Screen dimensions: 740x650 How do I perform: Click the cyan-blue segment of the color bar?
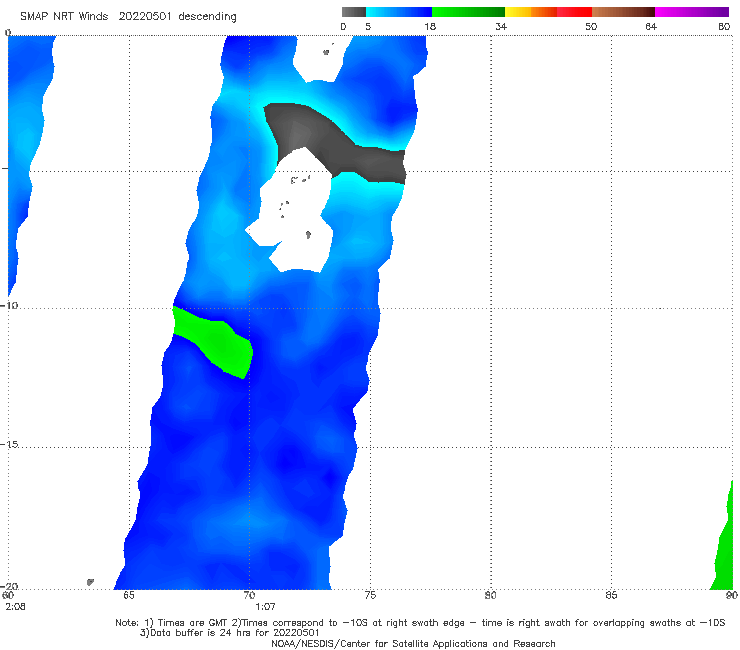click(x=399, y=12)
